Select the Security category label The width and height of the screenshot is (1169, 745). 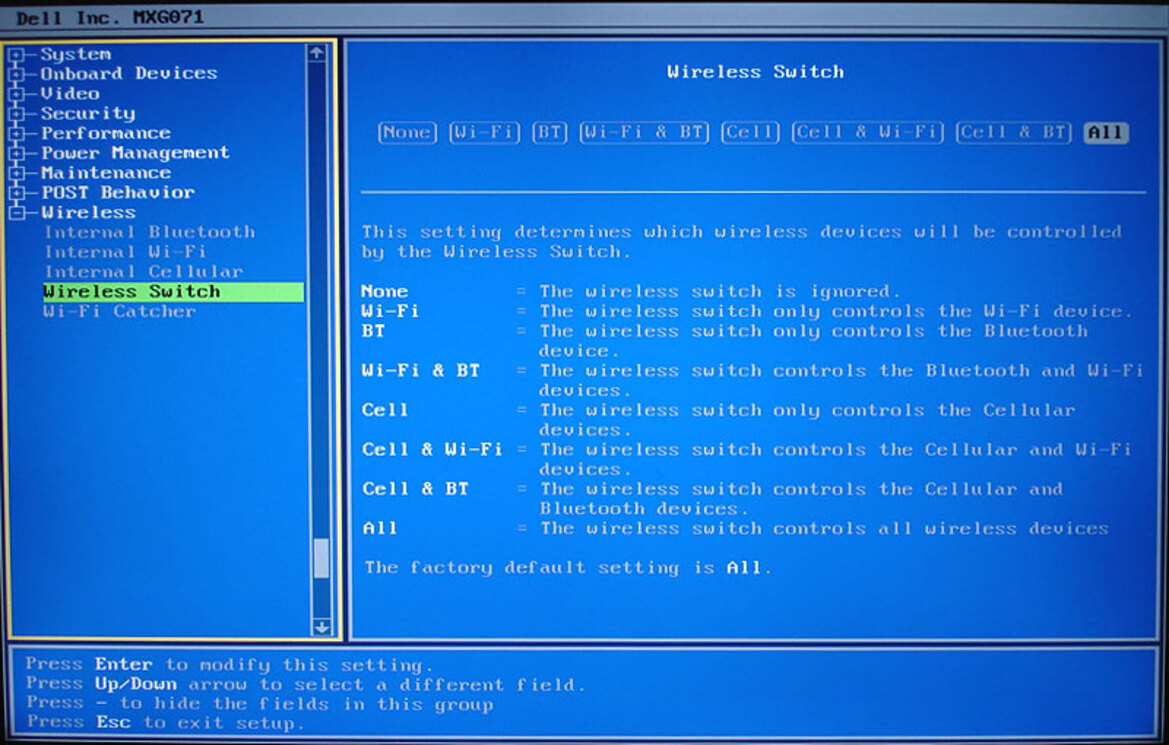(x=88, y=113)
